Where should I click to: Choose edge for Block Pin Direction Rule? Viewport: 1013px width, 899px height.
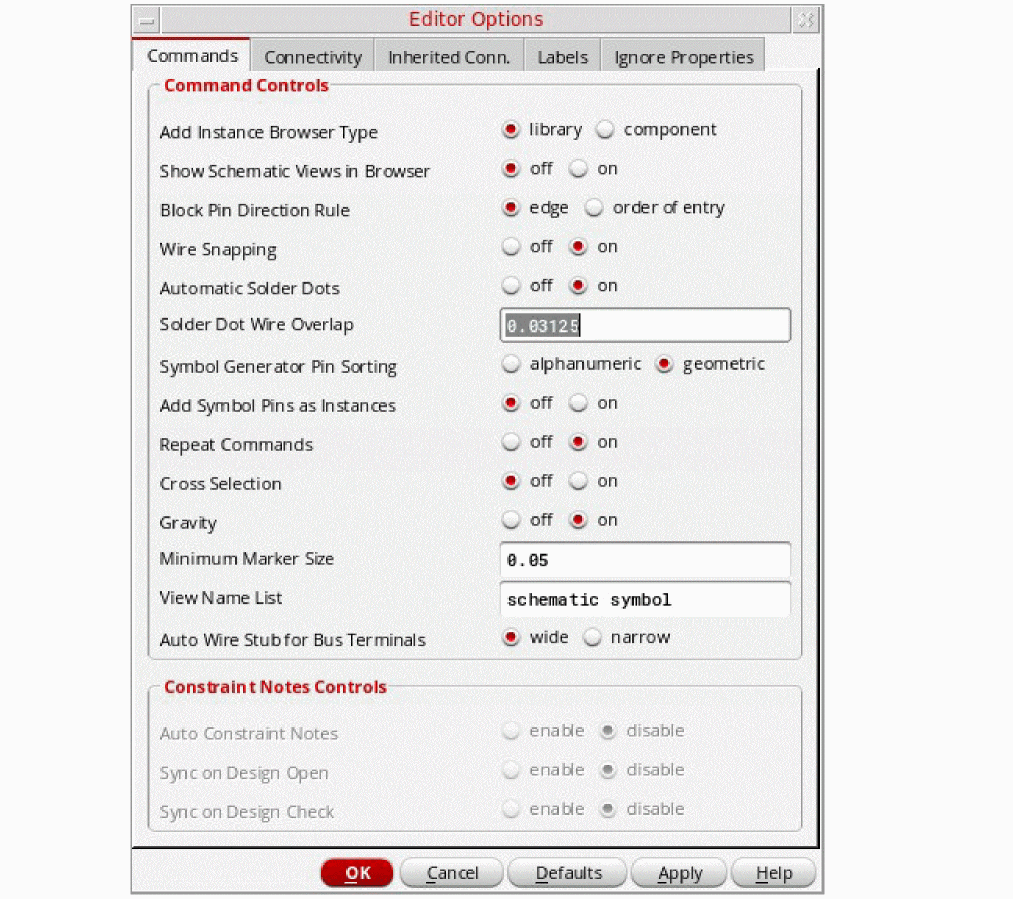tap(510, 208)
